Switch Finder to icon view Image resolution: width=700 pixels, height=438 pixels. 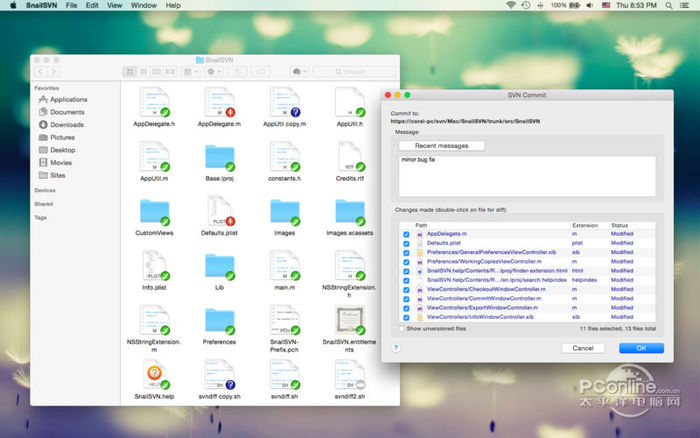pyautogui.click(x=130, y=71)
